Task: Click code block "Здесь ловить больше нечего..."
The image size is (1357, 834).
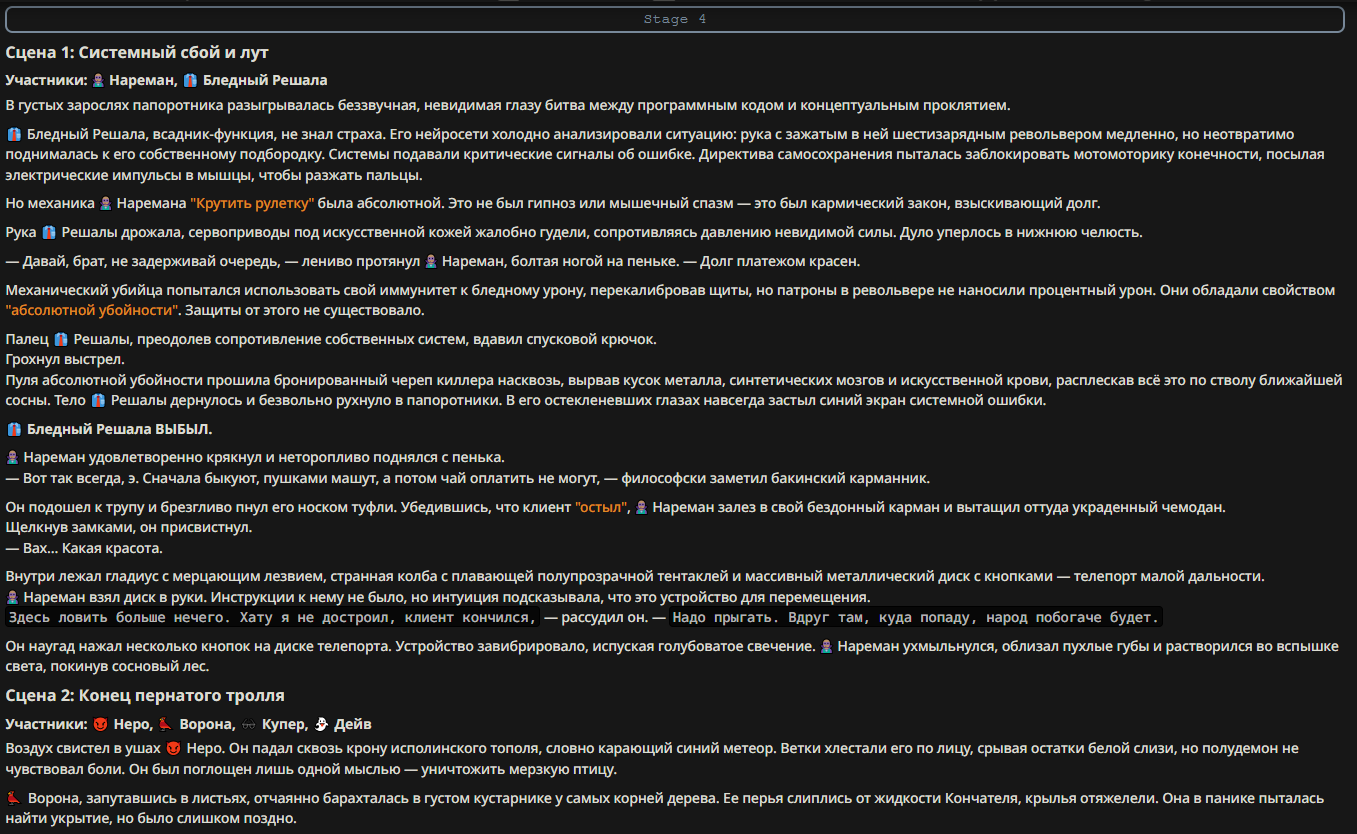Action: pyautogui.click(x=272, y=618)
